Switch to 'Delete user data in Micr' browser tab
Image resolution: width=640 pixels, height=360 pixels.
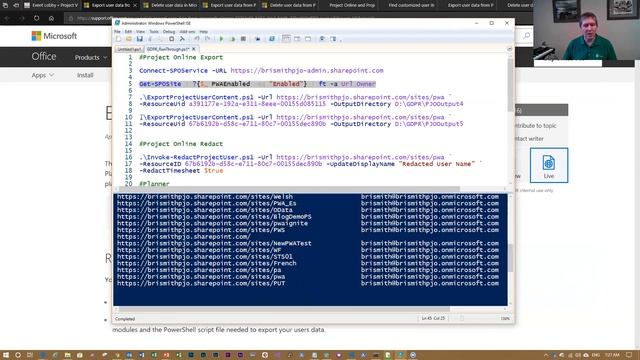(171, 5)
